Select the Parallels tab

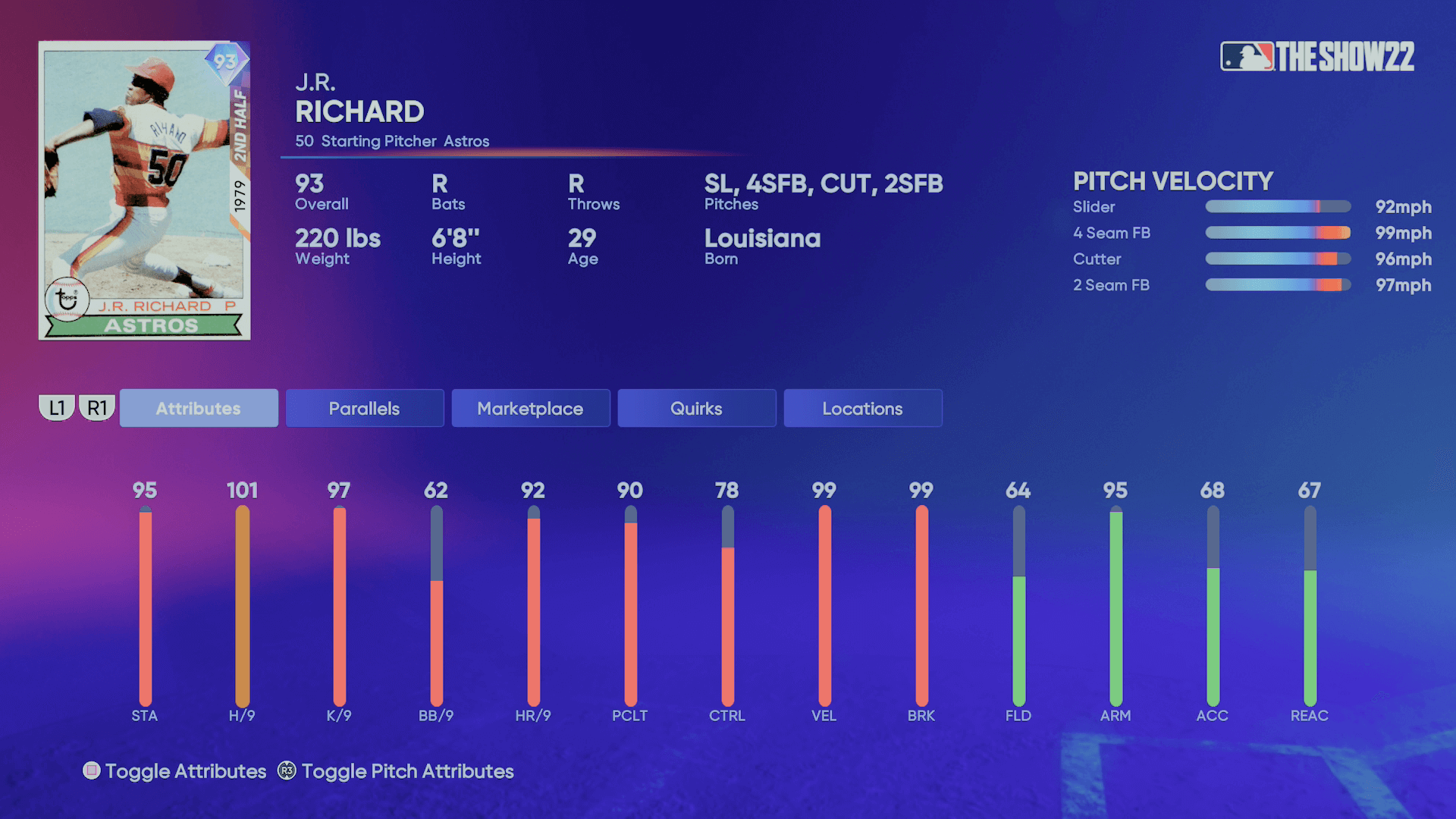(363, 408)
